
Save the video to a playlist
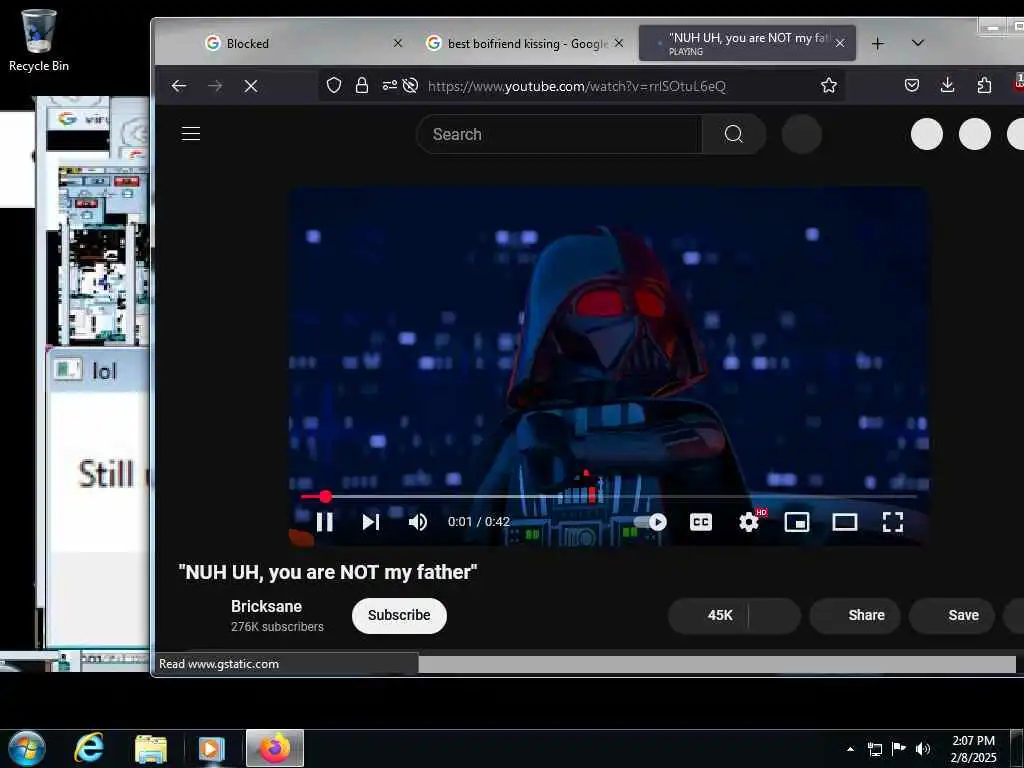[952, 615]
